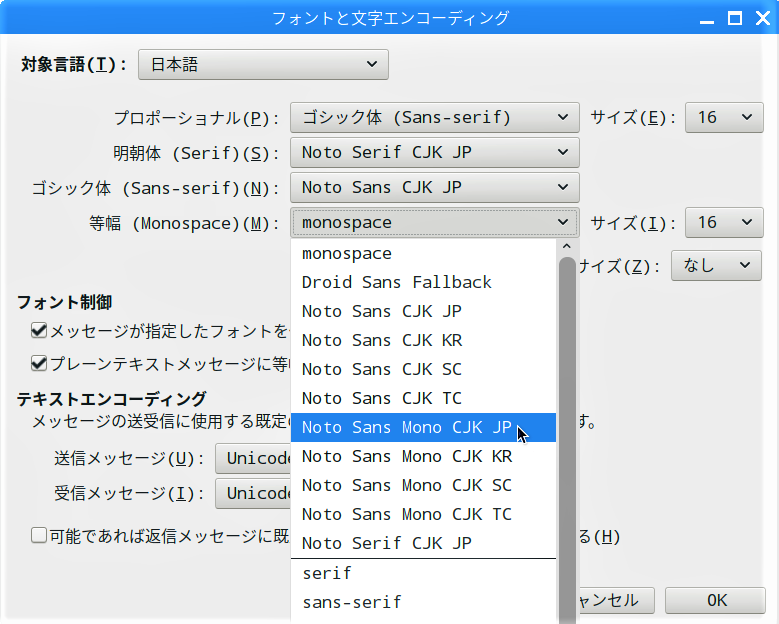
Task: Pick Noto Sans Mono CJK TC
Action: tap(423, 514)
